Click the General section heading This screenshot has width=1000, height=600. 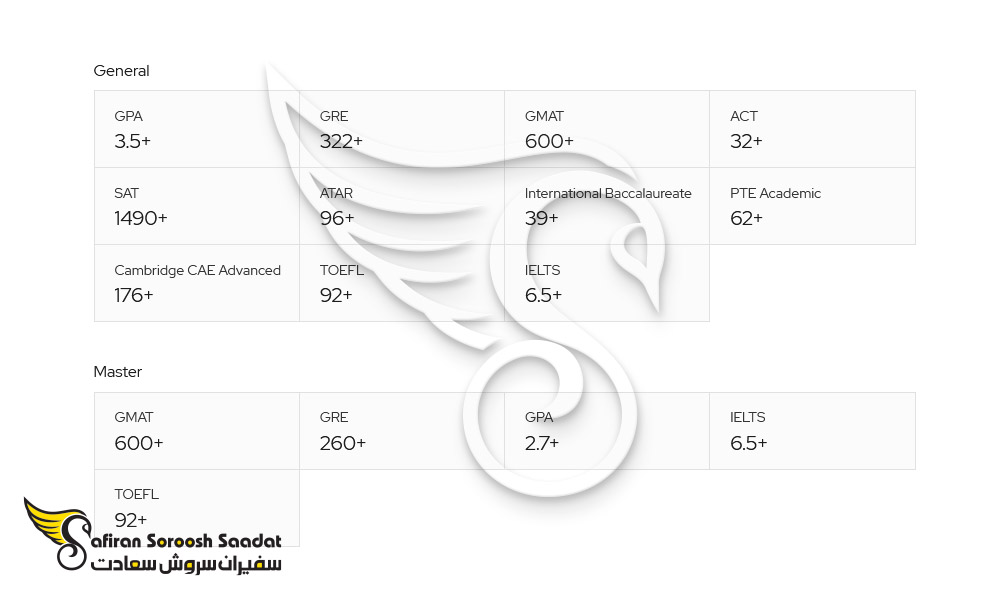(121, 71)
